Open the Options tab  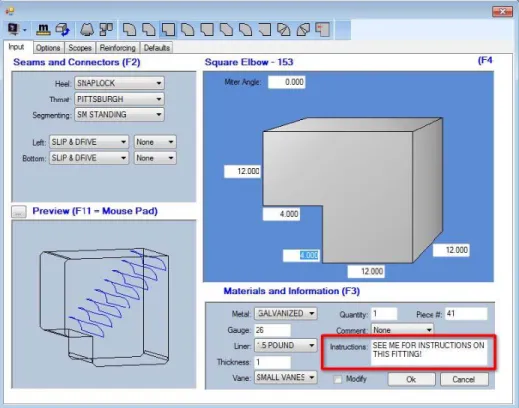click(48, 48)
